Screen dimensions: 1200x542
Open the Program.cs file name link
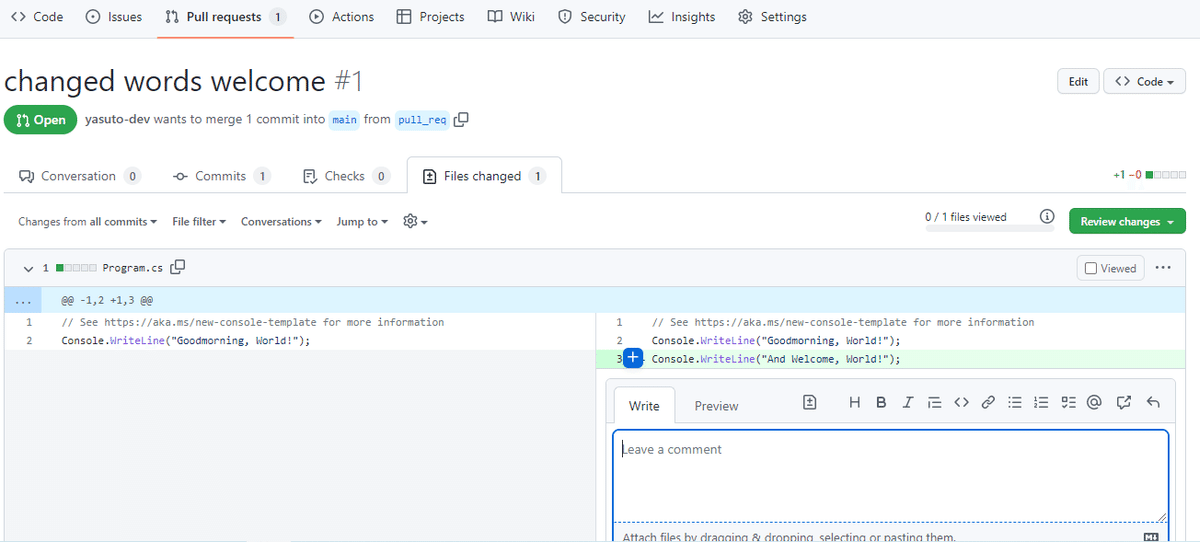pyautogui.click(x=133, y=268)
